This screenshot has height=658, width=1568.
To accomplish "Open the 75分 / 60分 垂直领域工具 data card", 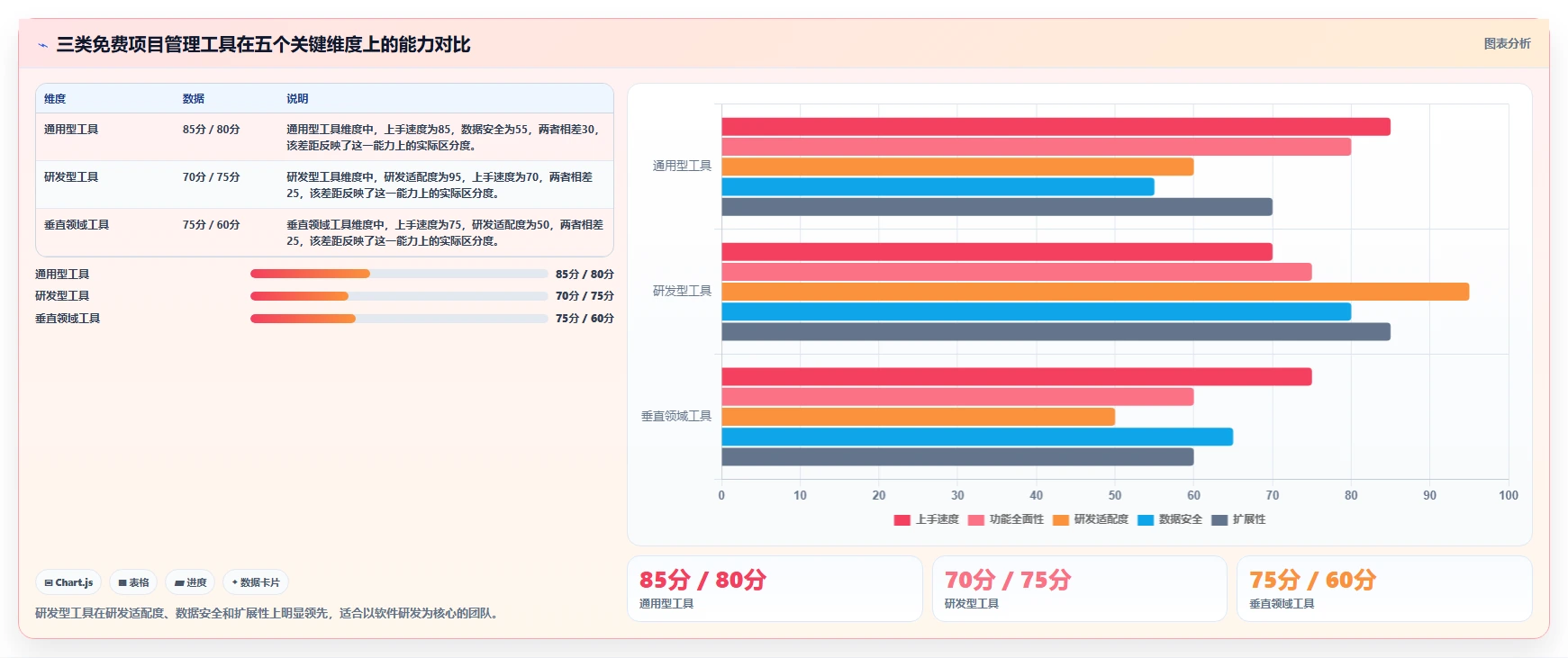I will click(1384, 589).
